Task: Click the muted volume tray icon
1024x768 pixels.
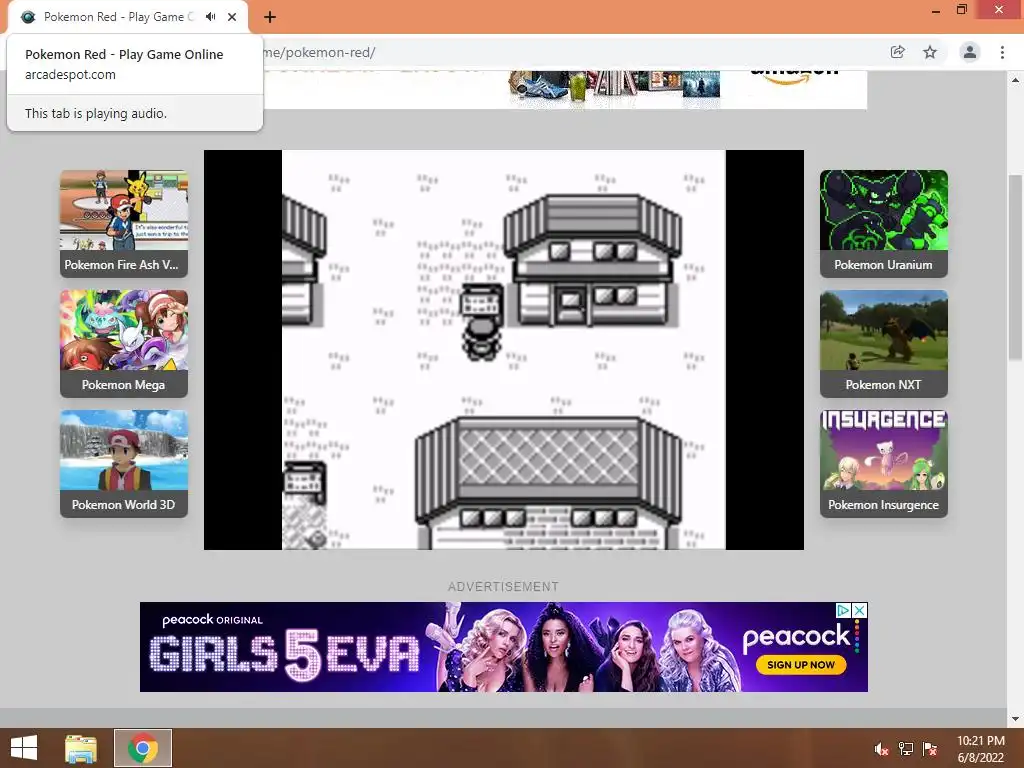Action: (882, 749)
